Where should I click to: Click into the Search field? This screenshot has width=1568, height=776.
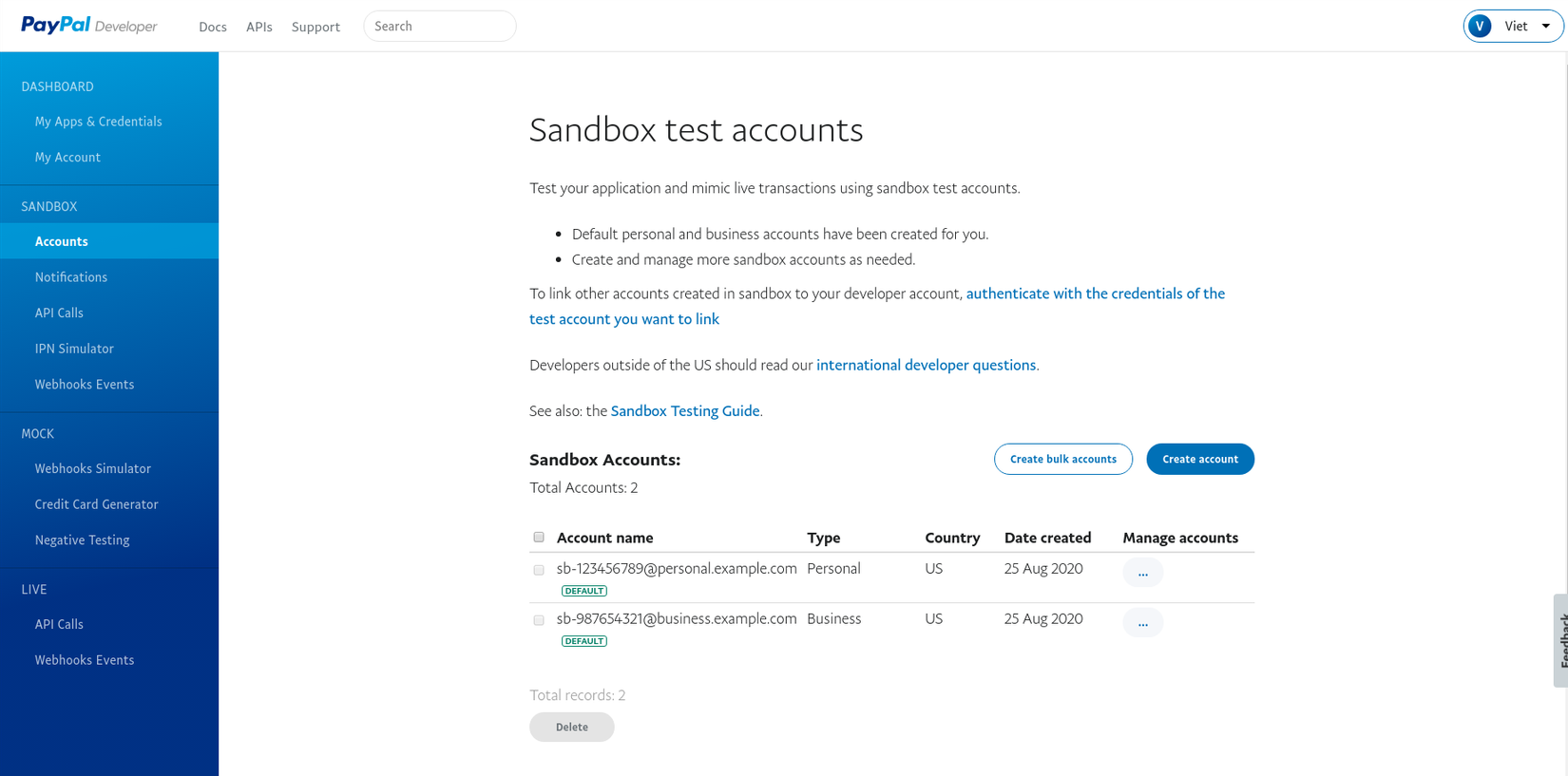click(439, 27)
